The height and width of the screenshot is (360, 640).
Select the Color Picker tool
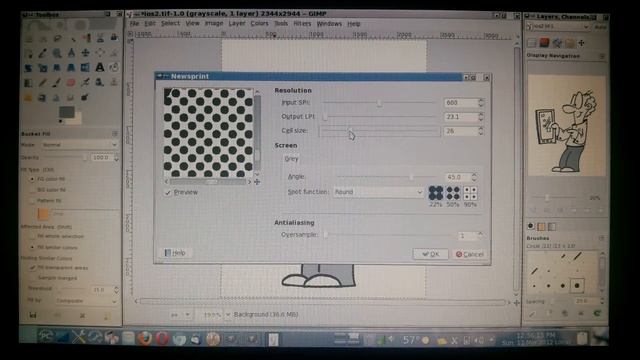(43, 53)
